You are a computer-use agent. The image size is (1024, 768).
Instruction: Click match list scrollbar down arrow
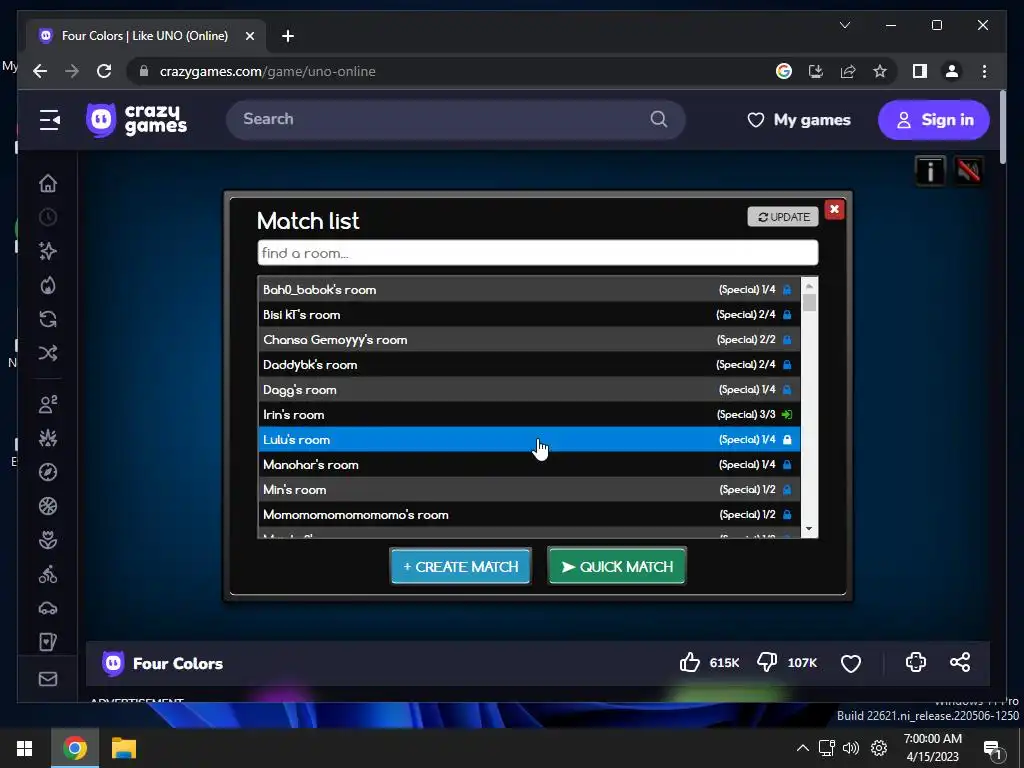[809, 529]
